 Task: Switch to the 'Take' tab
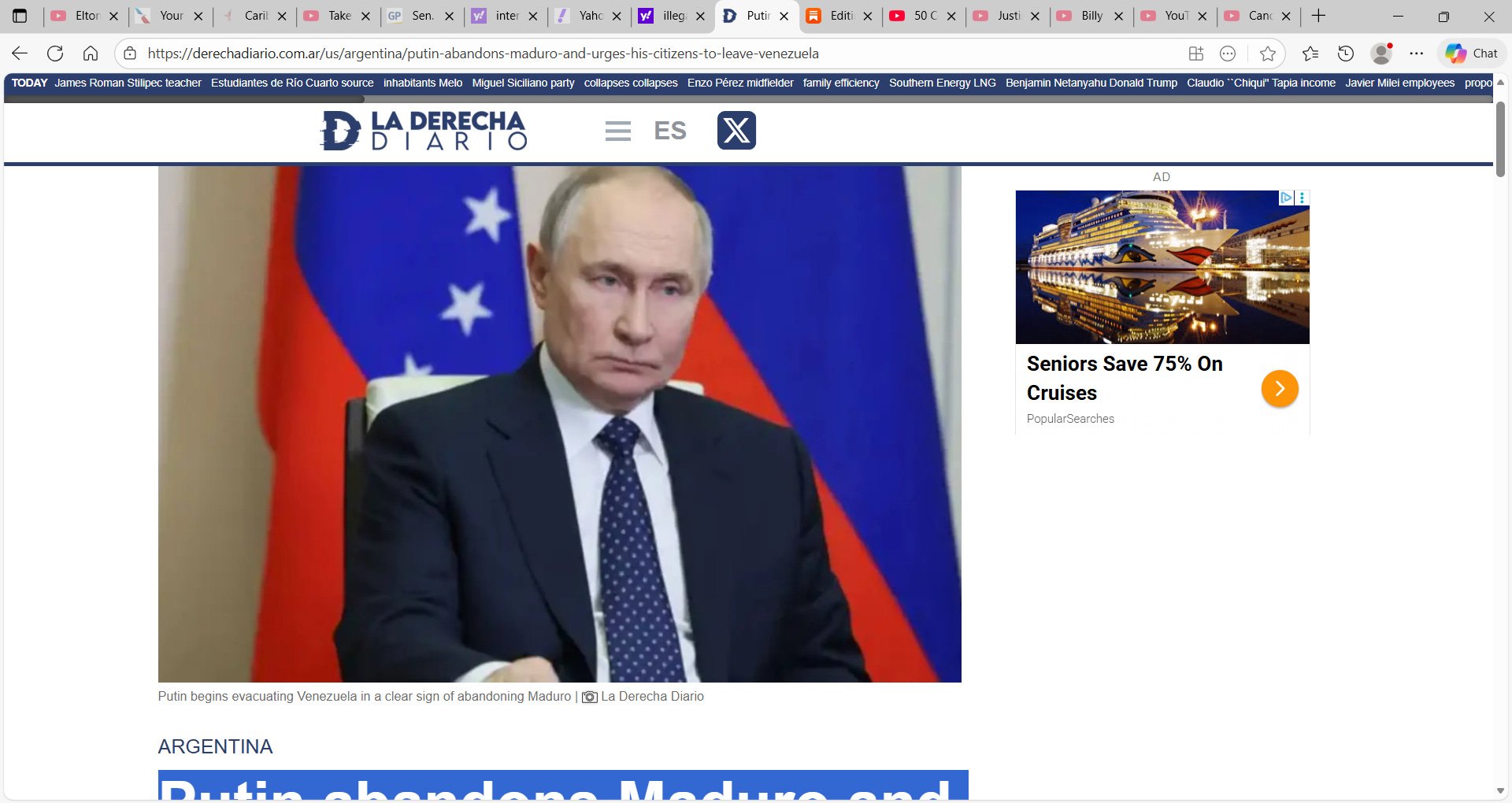coord(338,16)
